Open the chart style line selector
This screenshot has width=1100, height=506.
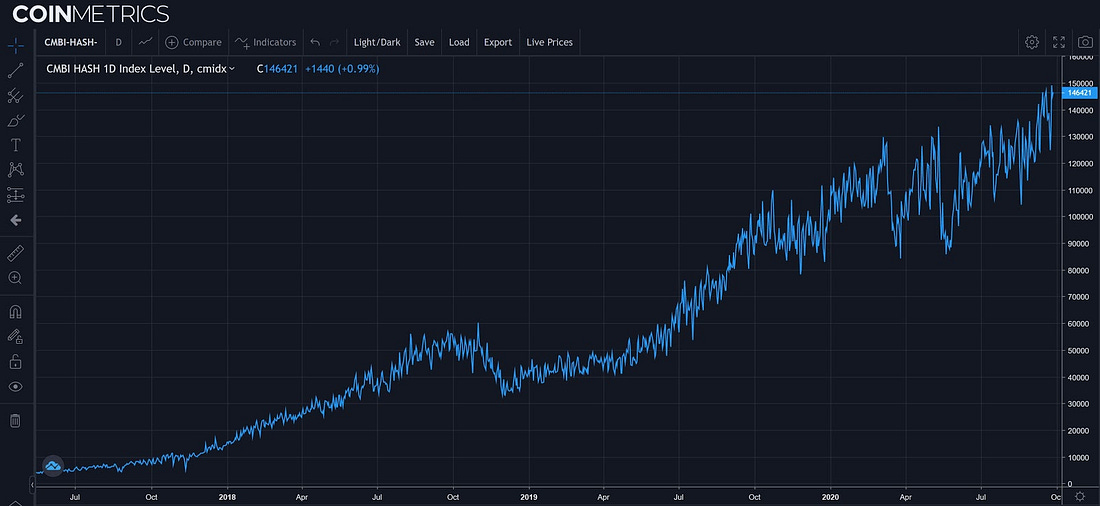pos(145,42)
